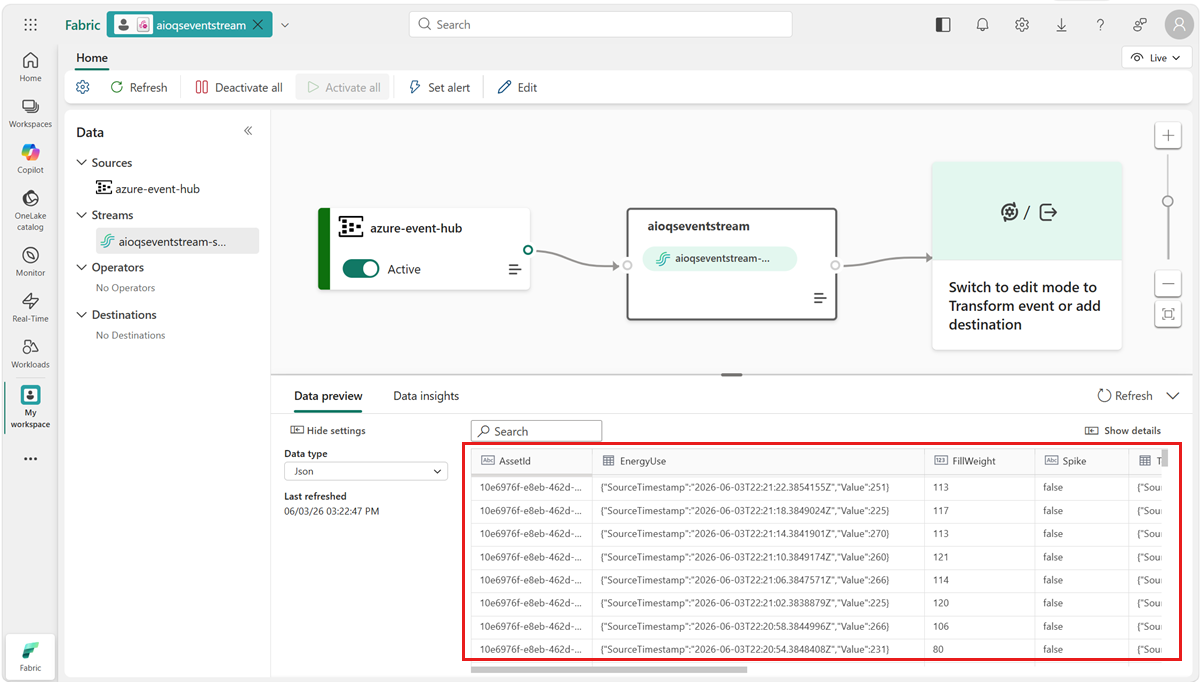Click the aioqseventstream-... stream pill in node
The width and height of the screenshot is (1200, 682).
pos(721,259)
